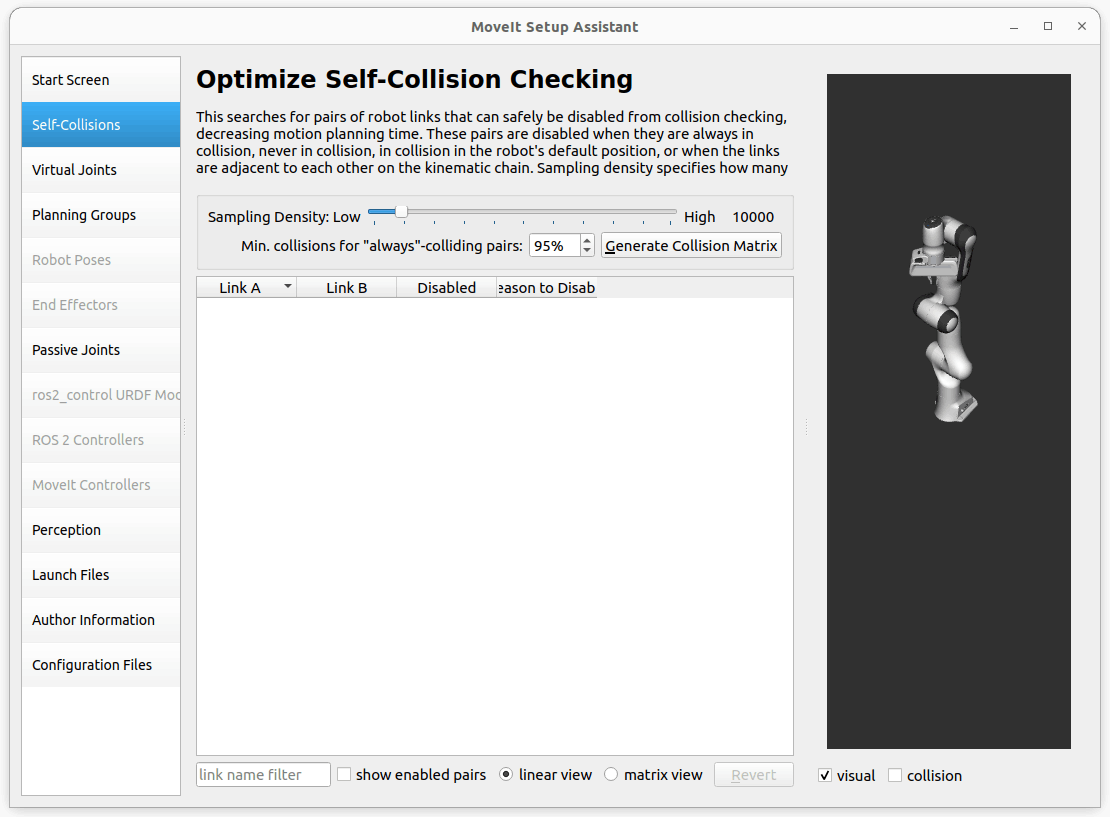Go to Author Information step
This screenshot has height=817, width=1110.
(101, 620)
